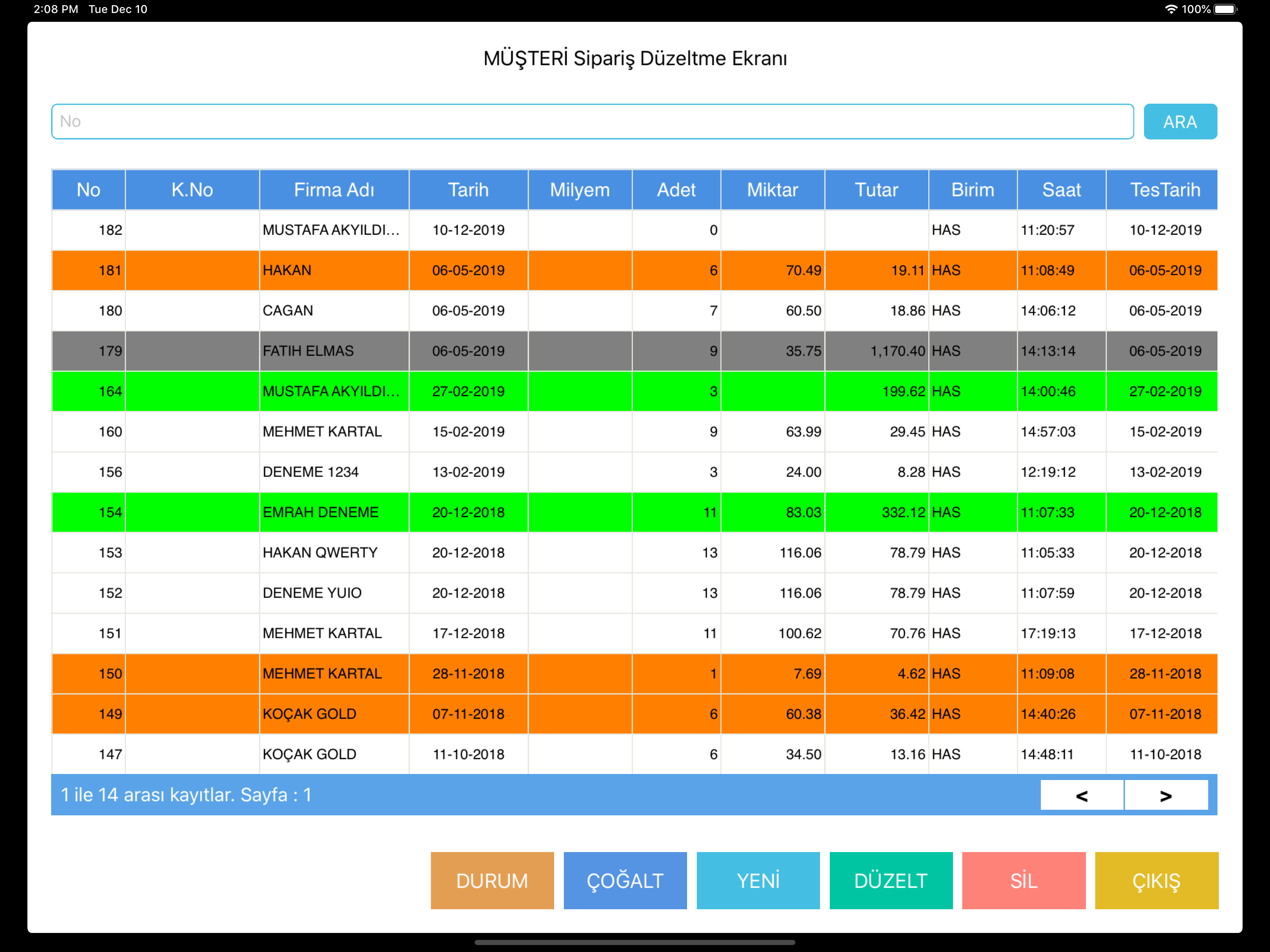
Task: Create a new order with YENİ
Action: coord(758,881)
